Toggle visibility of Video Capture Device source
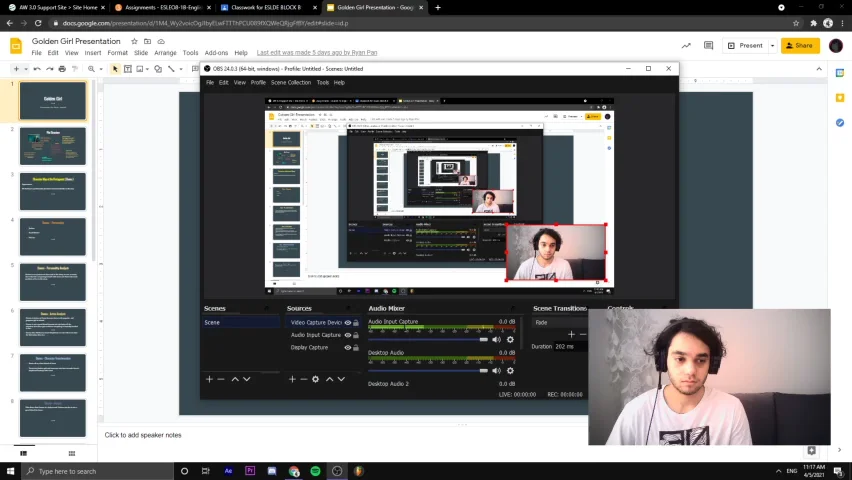852x480 pixels. tap(348, 322)
